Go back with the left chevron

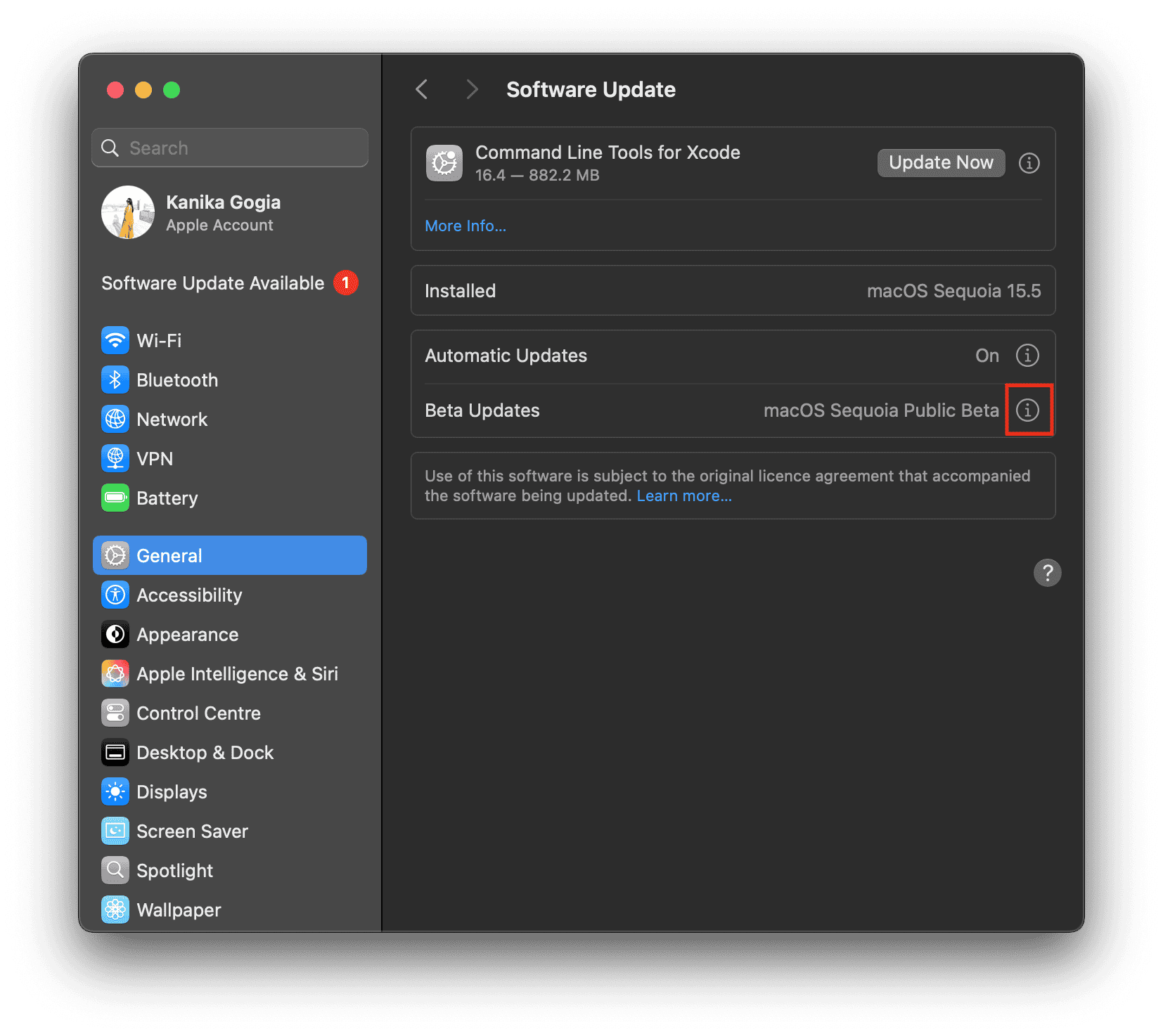pyautogui.click(x=422, y=89)
